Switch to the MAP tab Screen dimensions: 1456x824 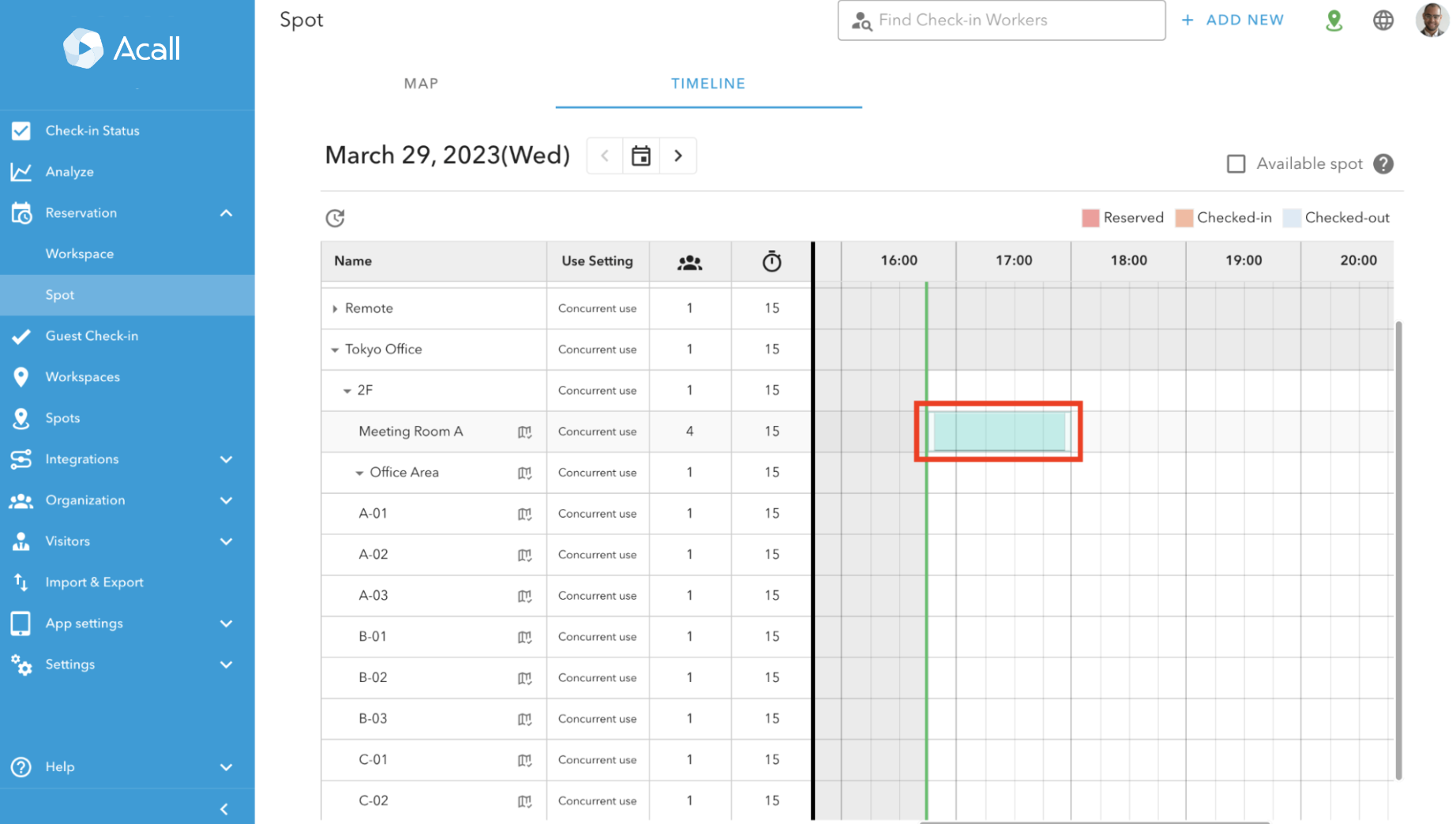(x=421, y=83)
